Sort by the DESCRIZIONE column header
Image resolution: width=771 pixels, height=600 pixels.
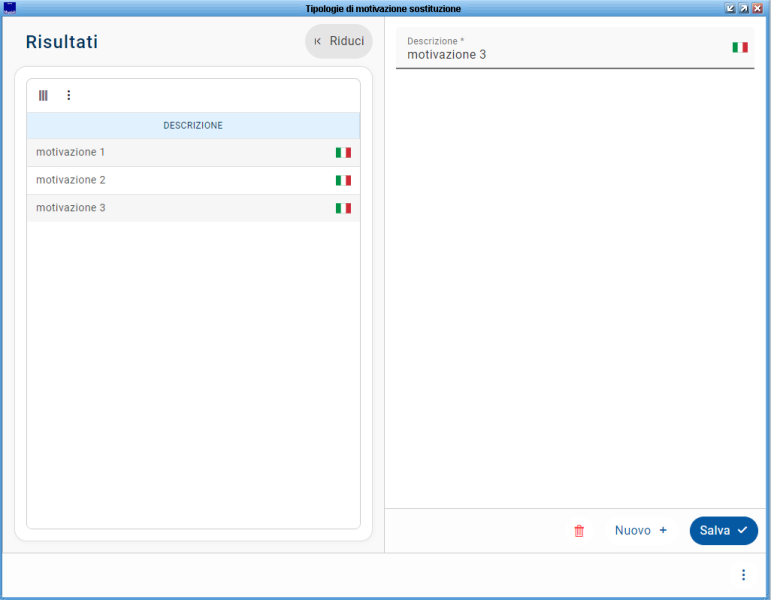(x=193, y=126)
